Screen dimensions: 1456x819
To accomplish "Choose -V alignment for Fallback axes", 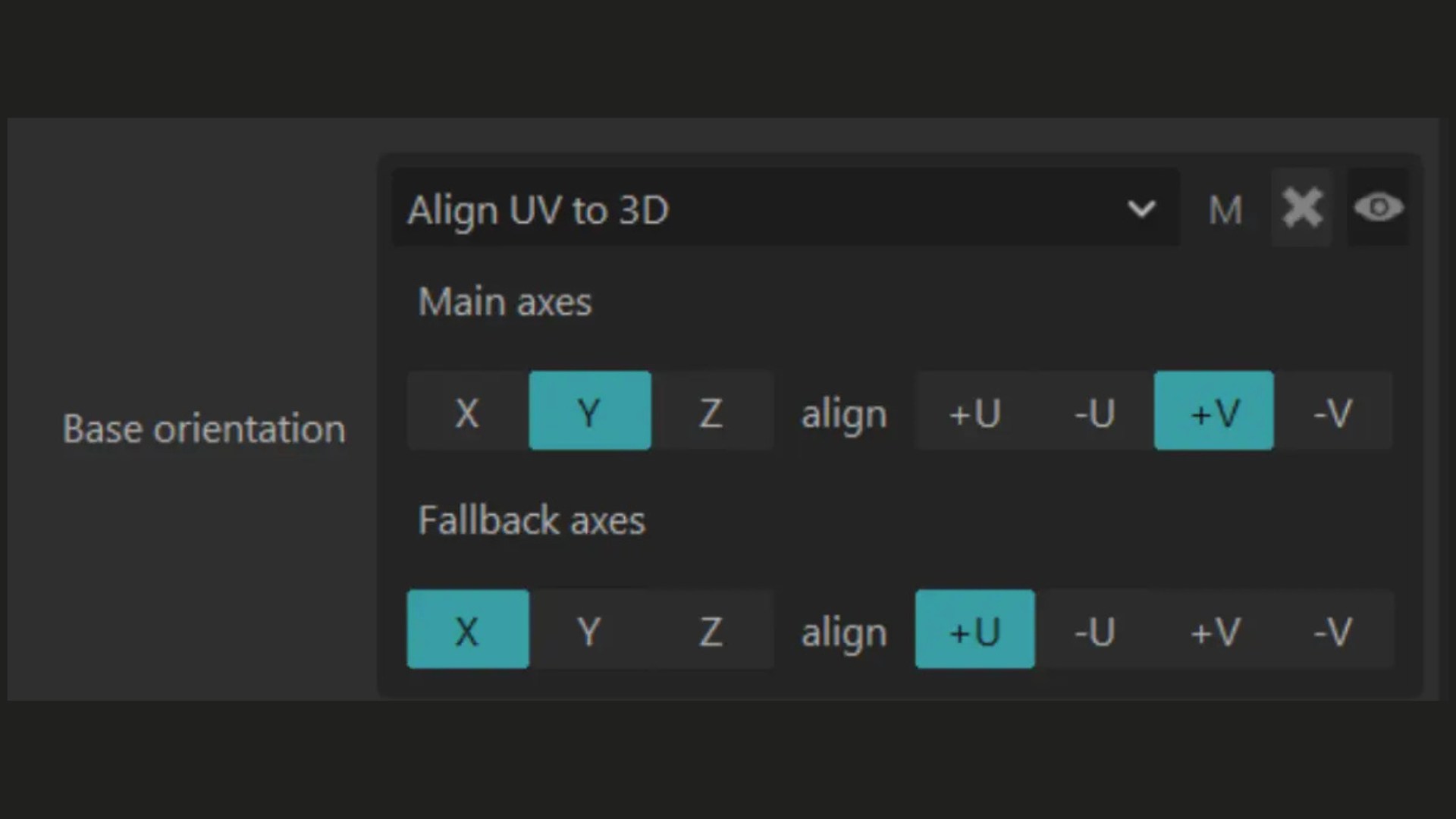I will (1332, 629).
